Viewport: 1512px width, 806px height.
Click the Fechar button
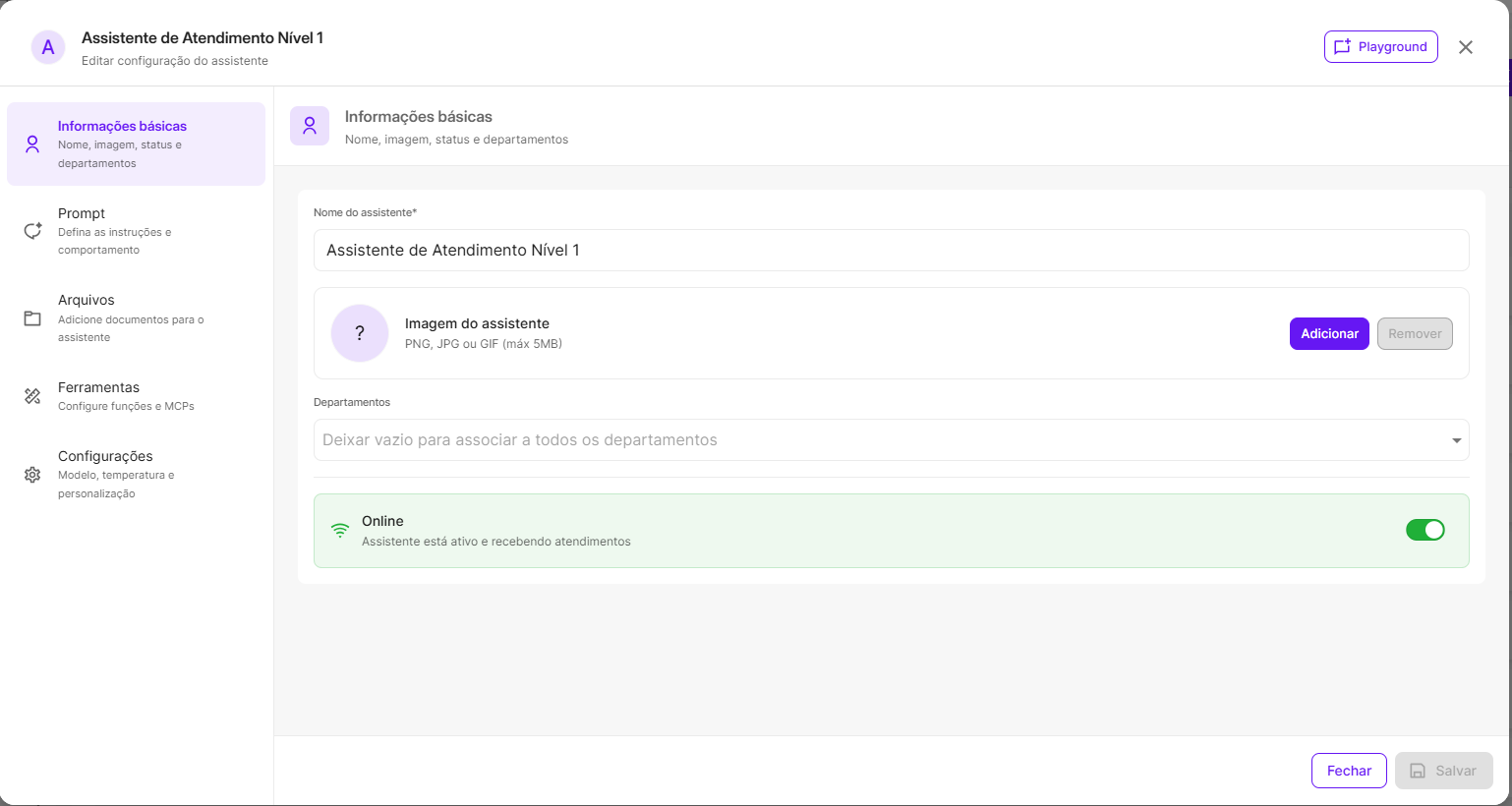point(1348,771)
